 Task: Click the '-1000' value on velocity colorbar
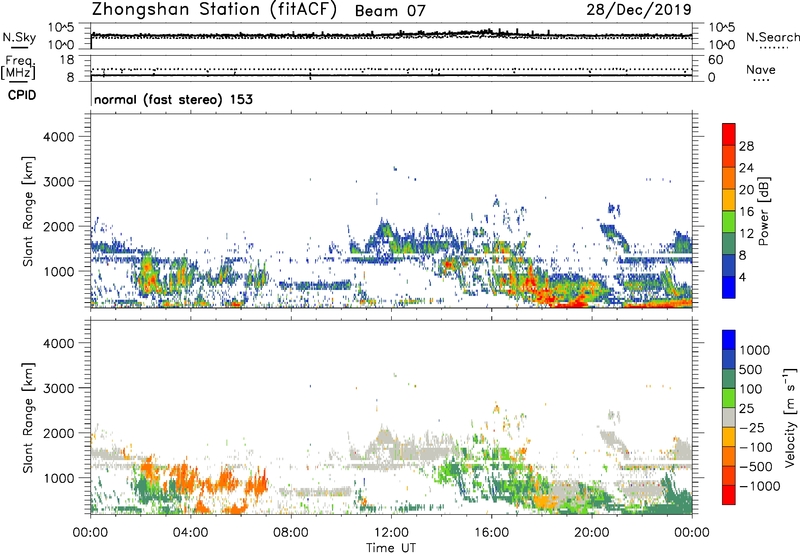click(x=759, y=486)
